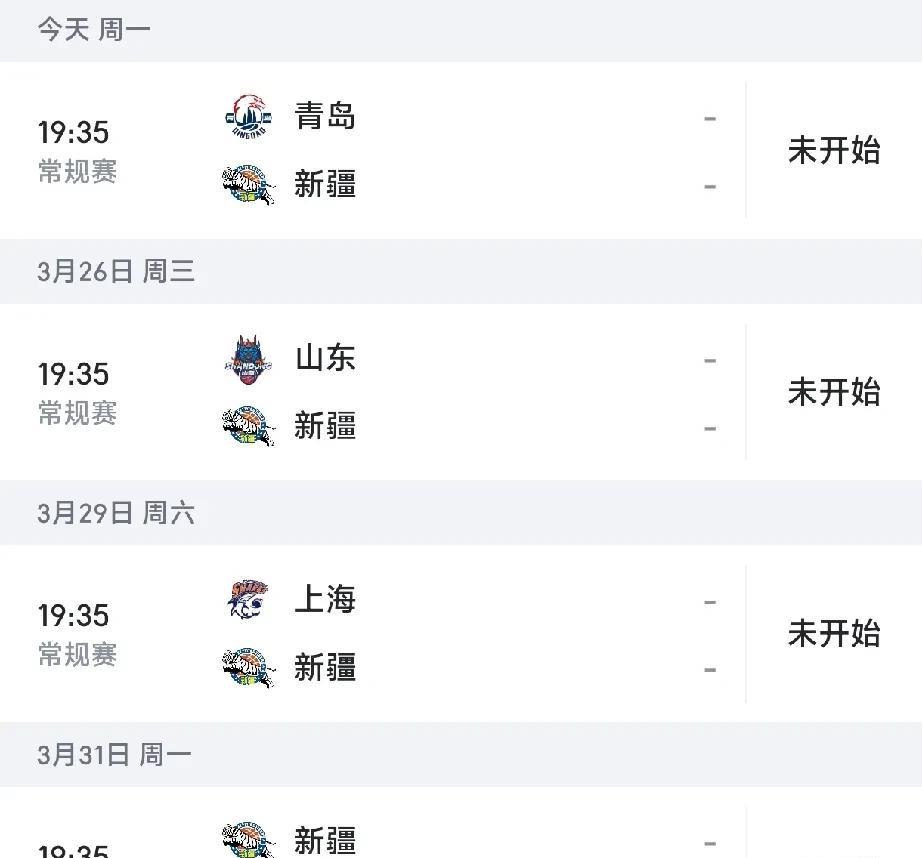Open the 上海 team name
922x858 pixels.
pos(325,599)
